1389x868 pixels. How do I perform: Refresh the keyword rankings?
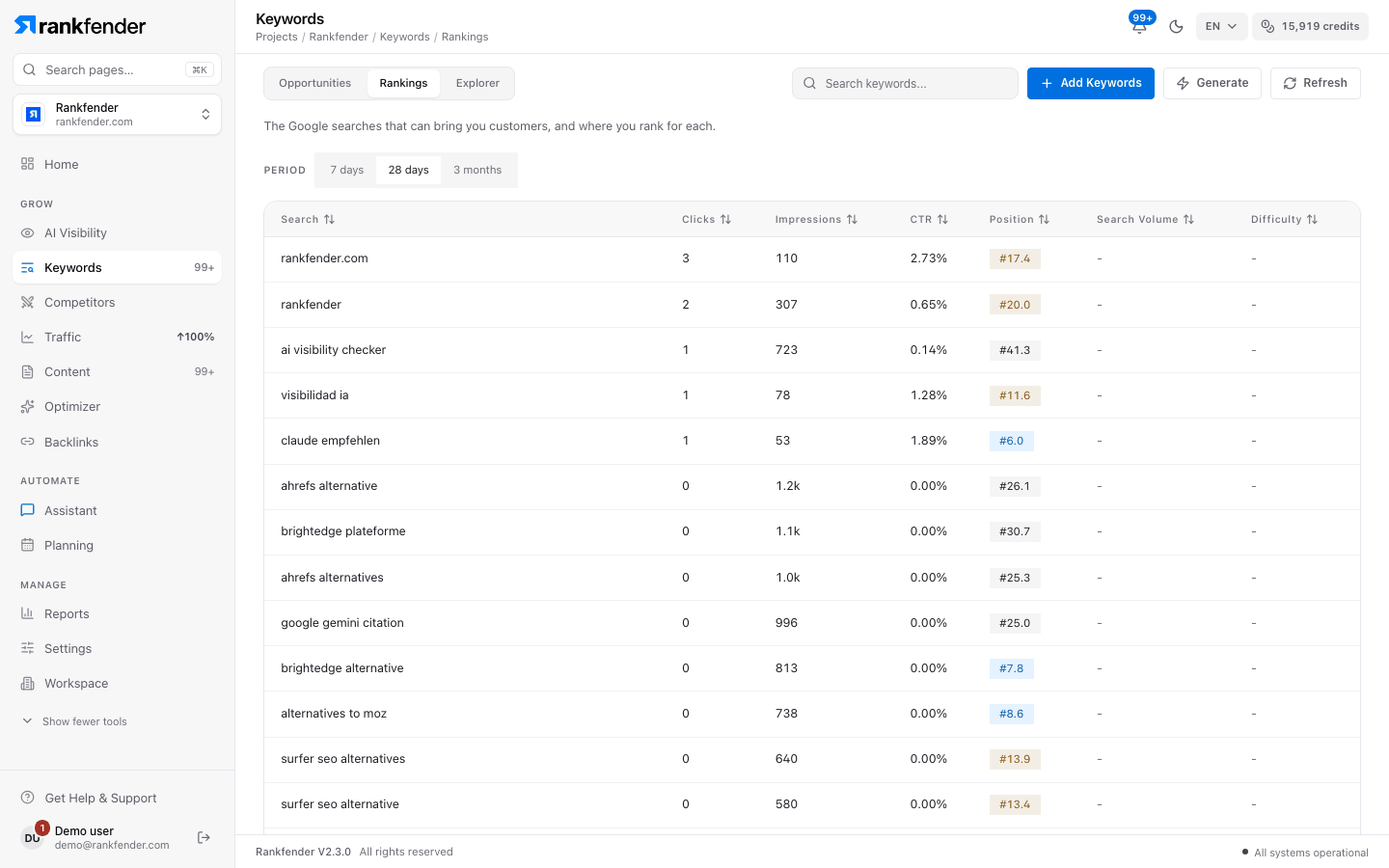click(1316, 83)
